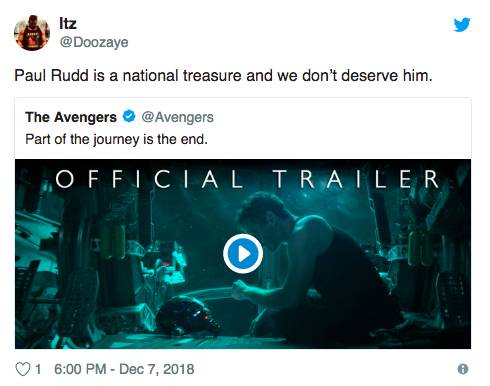This screenshot has width=490, height=386.
Task: Click the Paul Rudd national treasure text
Action: coord(223,75)
